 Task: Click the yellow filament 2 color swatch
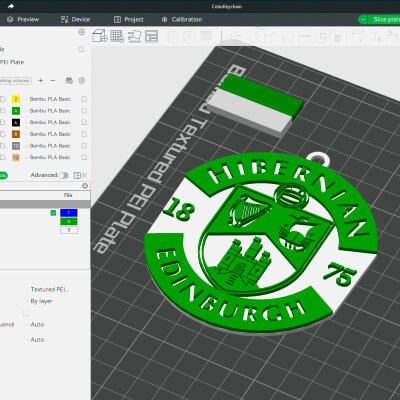tap(16, 99)
